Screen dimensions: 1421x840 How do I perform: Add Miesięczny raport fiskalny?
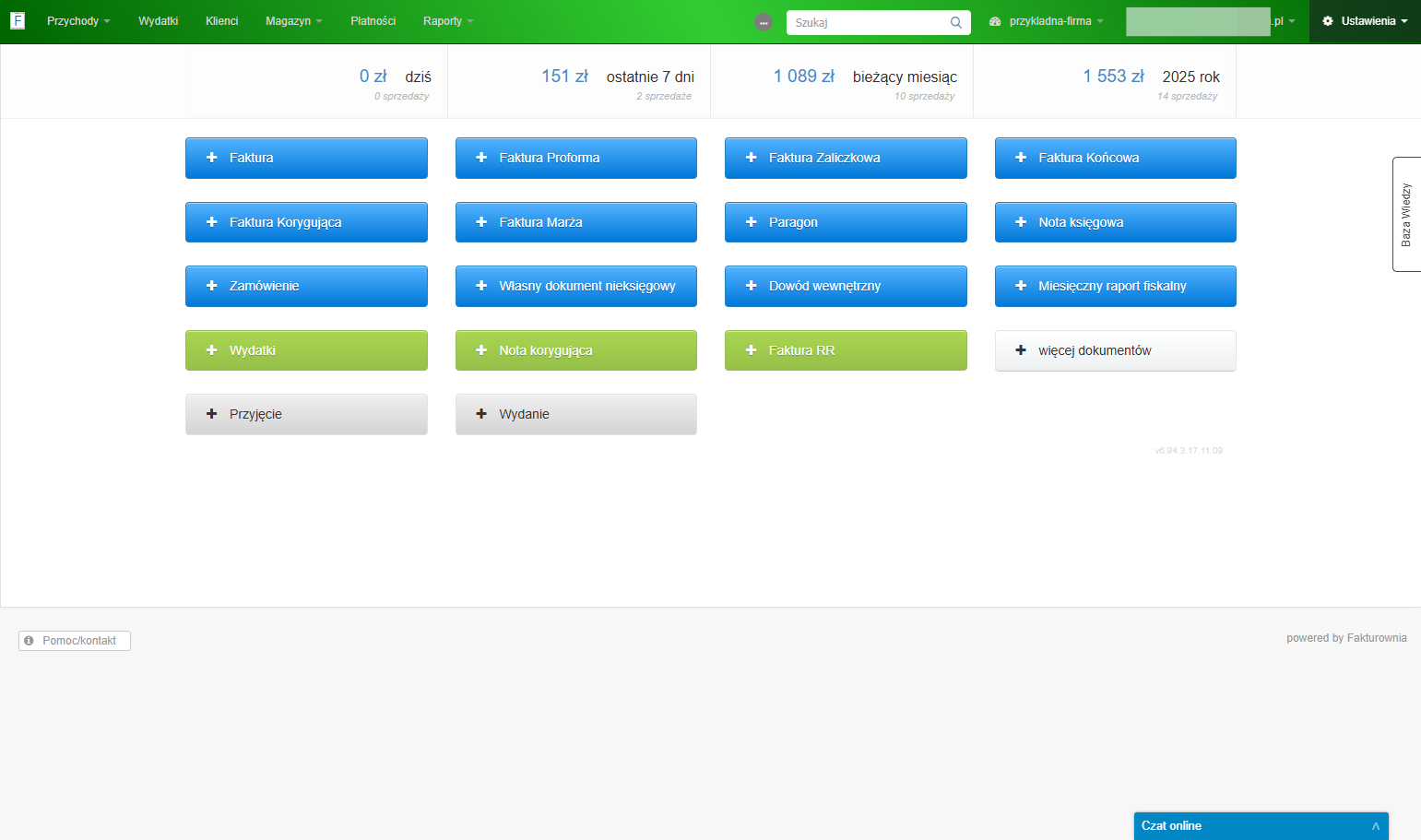pos(1116,286)
